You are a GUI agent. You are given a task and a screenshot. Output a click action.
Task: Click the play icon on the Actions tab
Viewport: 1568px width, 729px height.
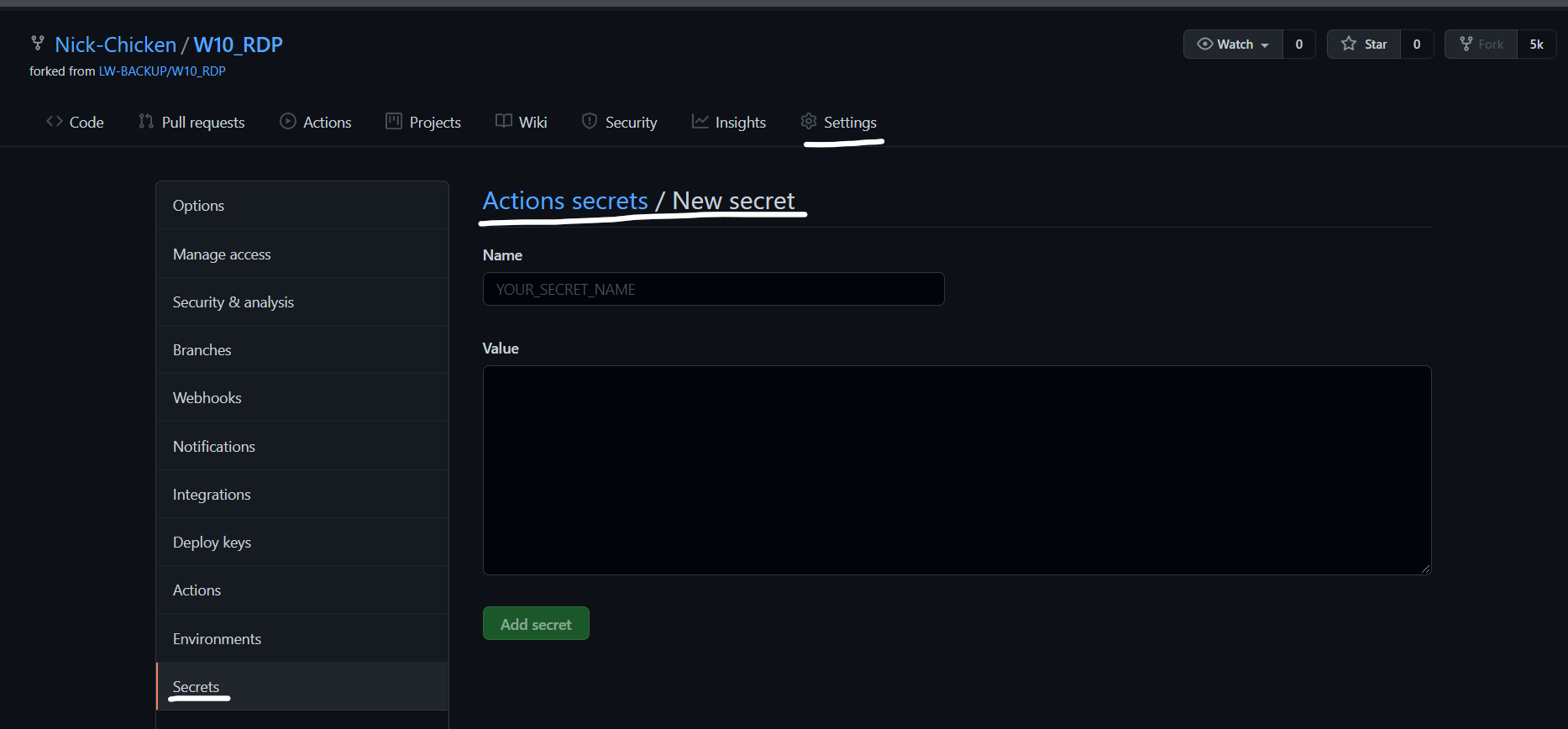pos(288,121)
